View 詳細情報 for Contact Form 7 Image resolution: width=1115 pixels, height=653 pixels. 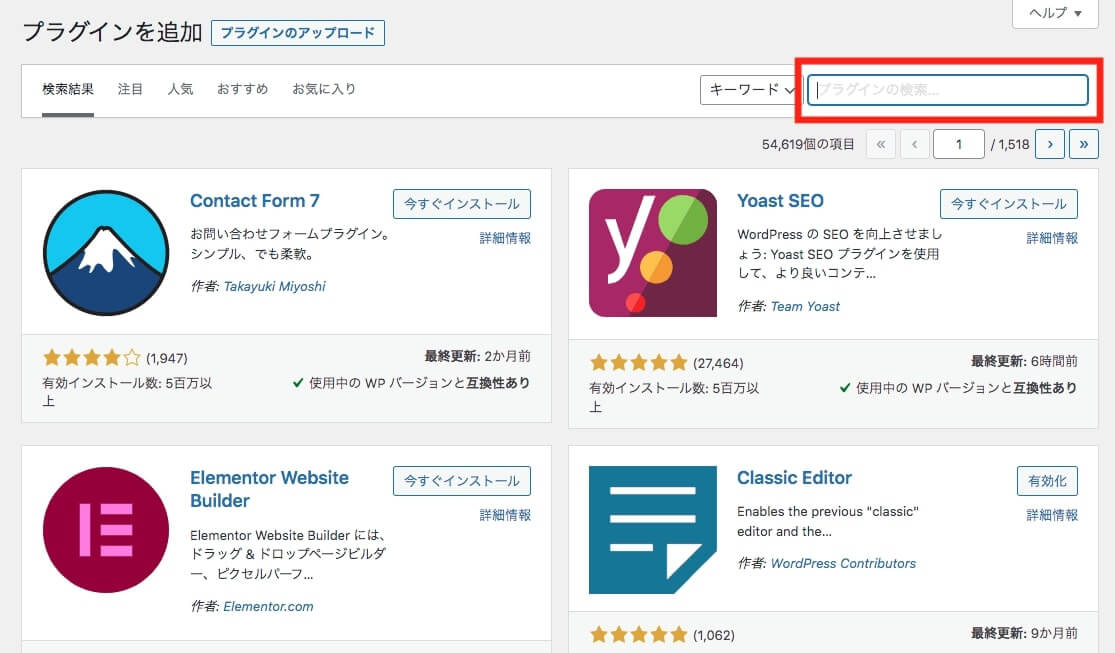click(x=505, y=238)
